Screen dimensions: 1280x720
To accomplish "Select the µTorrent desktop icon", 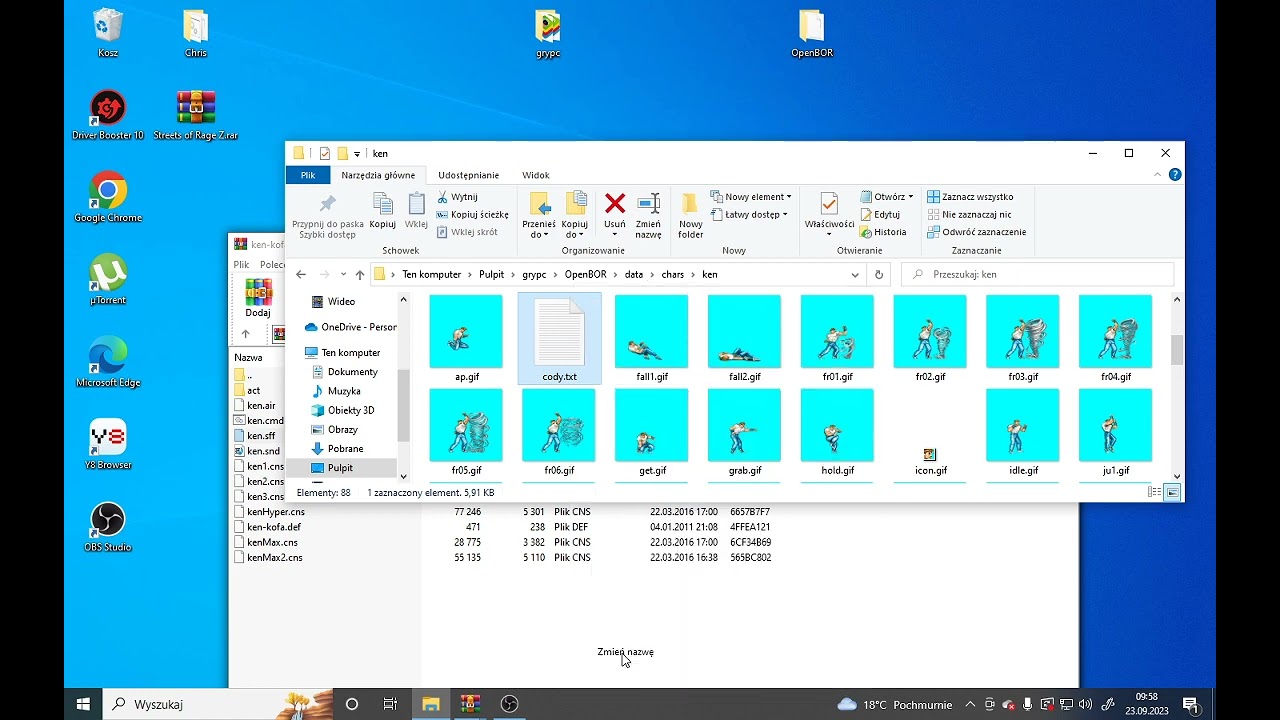I will [108, 279].
